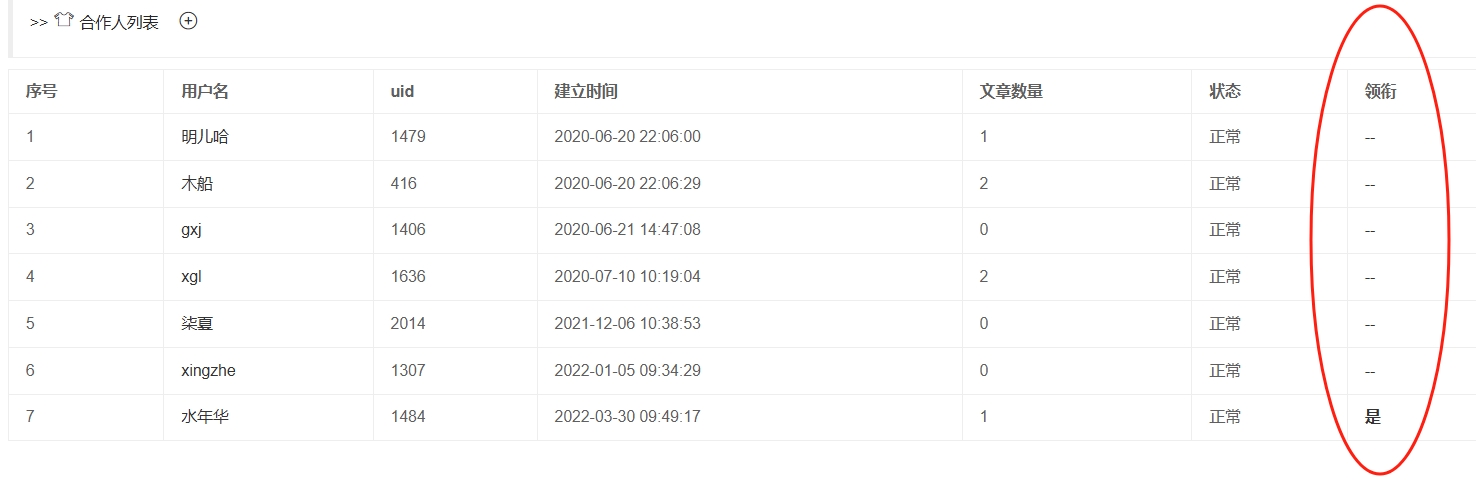The height and width of the screenshot is (500, 1476).
Task: Select the 合作人列表 heading text
Action: pos(119,22)
